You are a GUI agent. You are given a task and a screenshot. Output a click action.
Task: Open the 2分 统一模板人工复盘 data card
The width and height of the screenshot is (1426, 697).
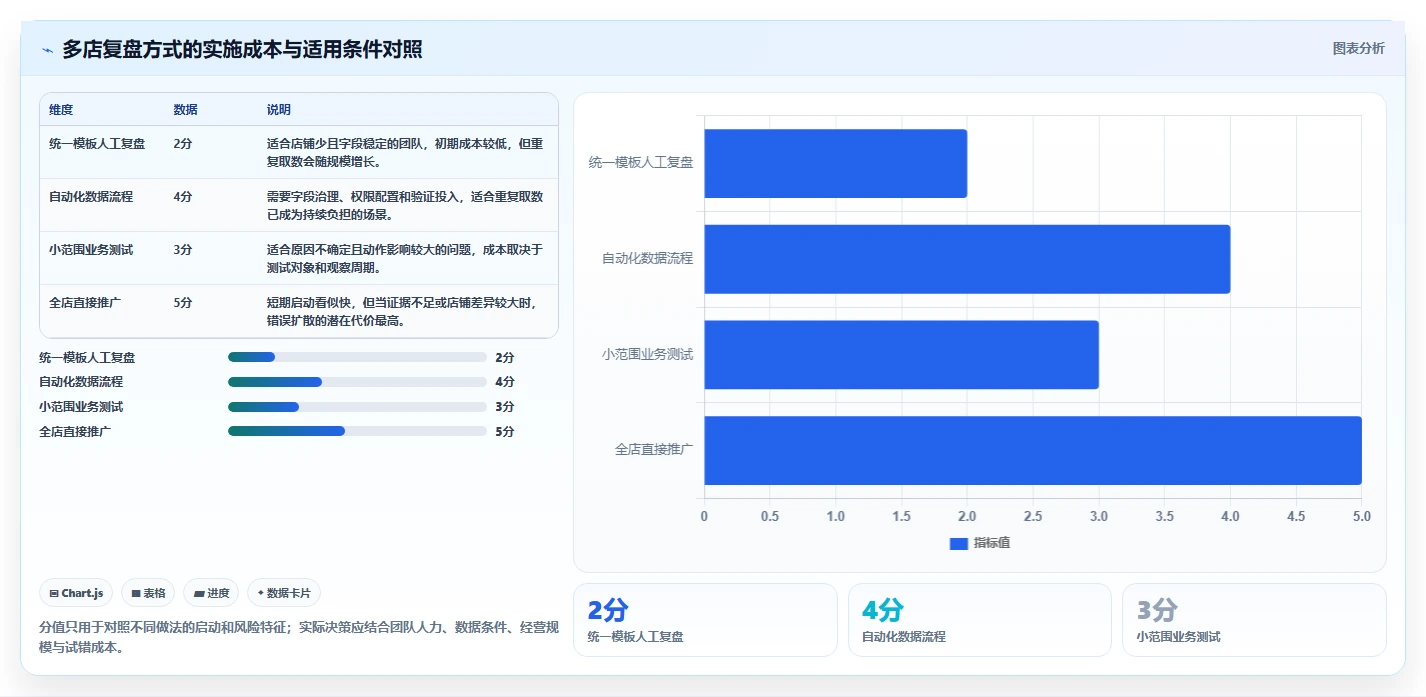pyautogui.click(x=705, y=620)
